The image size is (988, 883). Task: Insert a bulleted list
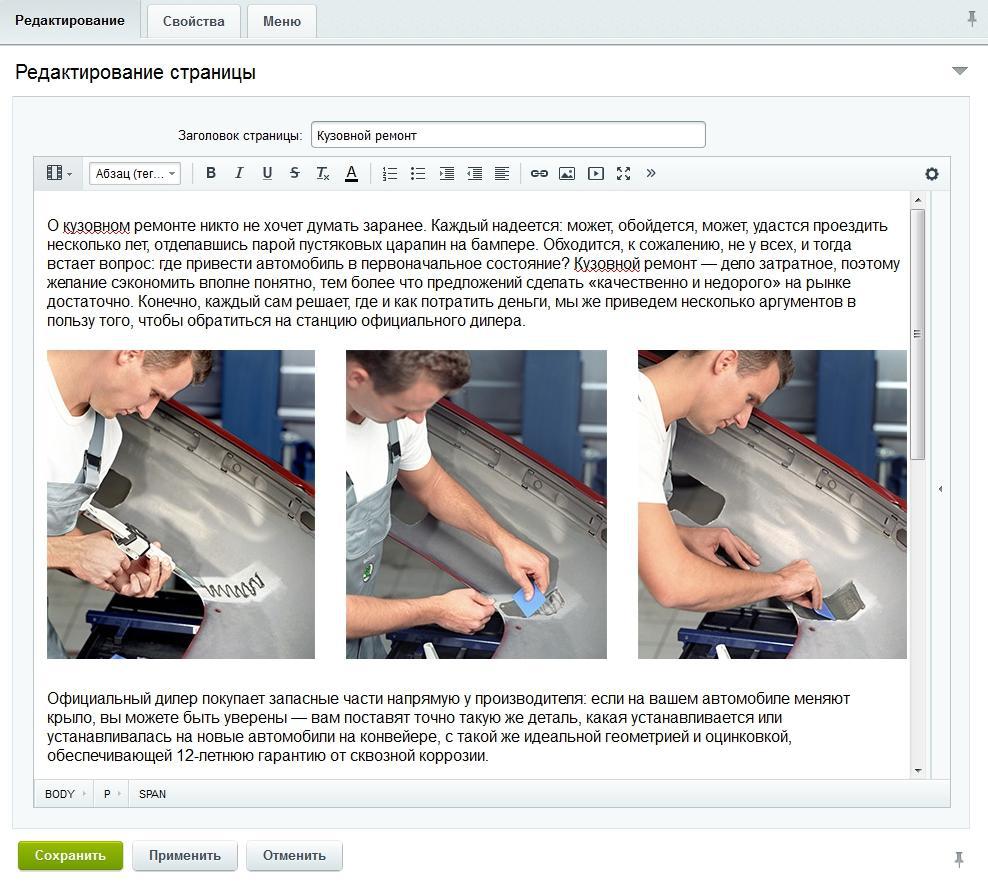[x=418, y=173]
